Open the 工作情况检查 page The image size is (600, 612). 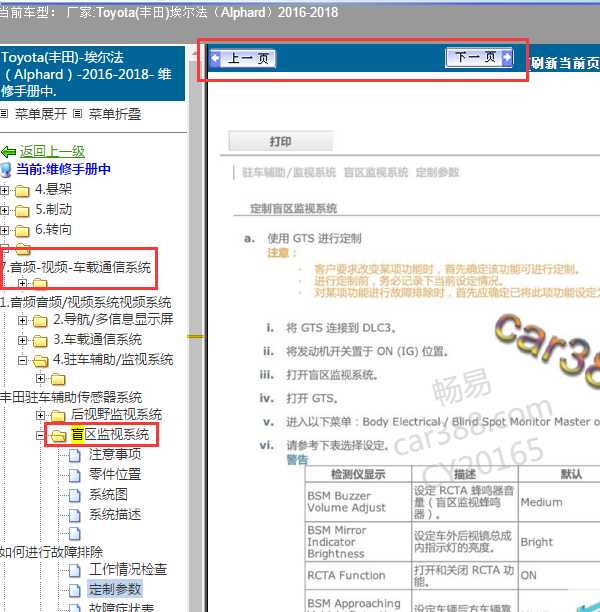pyautogui.click(x=128, y=569)
